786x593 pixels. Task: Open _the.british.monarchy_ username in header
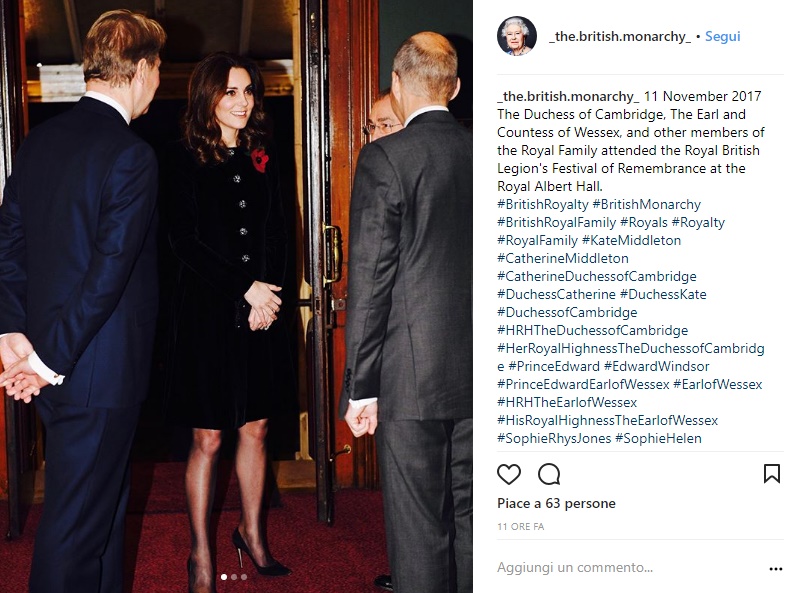point(620,37)
